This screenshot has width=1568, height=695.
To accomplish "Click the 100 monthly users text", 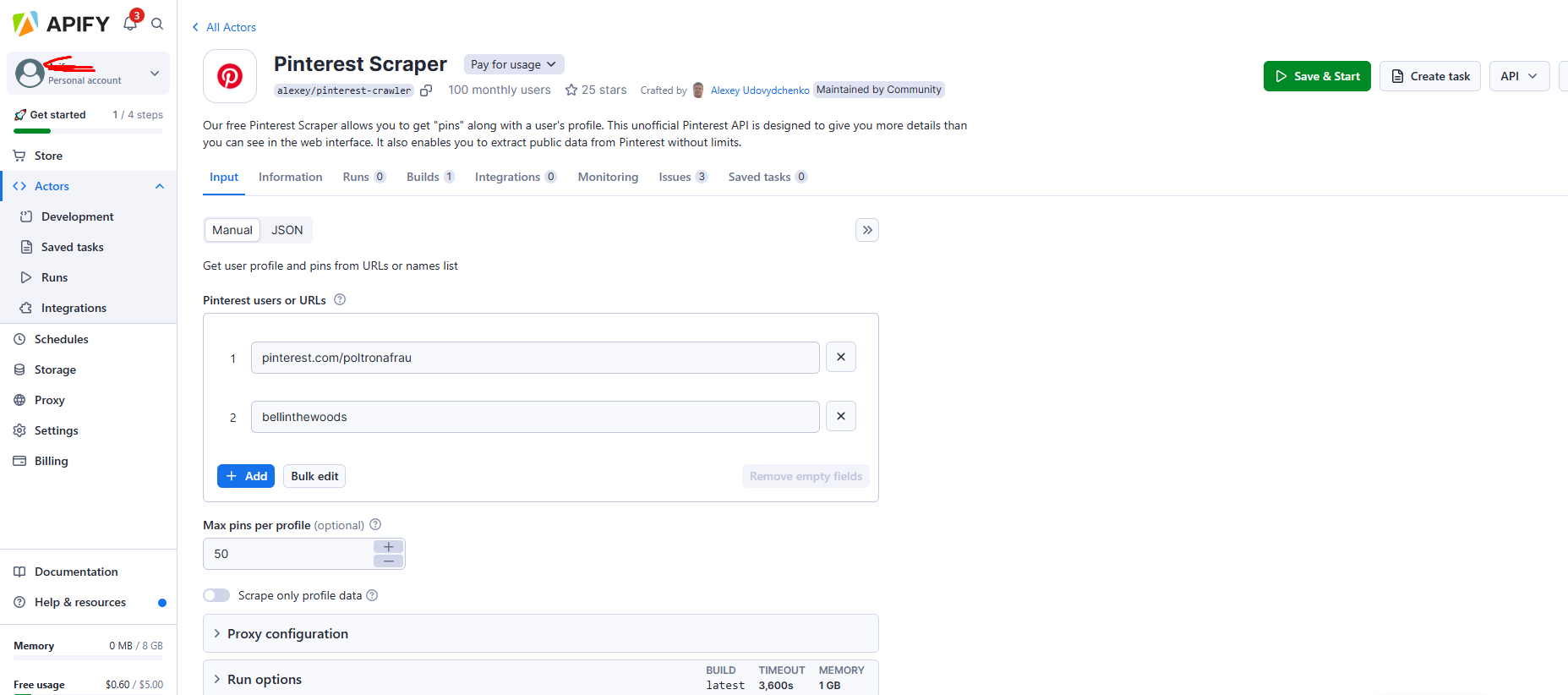I will (x=500, y=90).
